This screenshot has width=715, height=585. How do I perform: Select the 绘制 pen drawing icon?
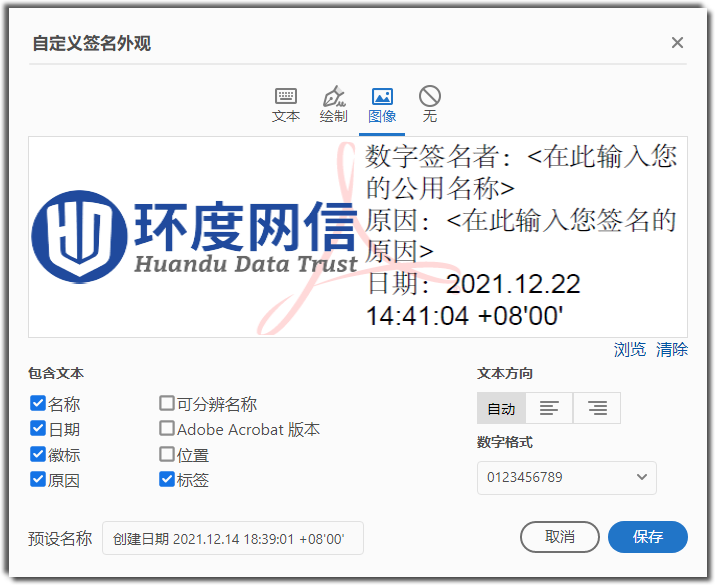[334, 105]
